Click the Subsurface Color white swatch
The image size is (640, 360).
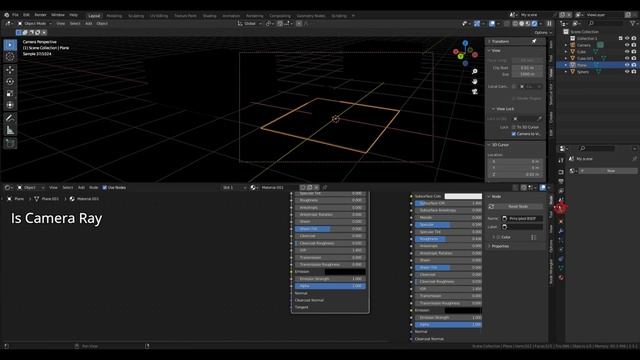(463, 196)
